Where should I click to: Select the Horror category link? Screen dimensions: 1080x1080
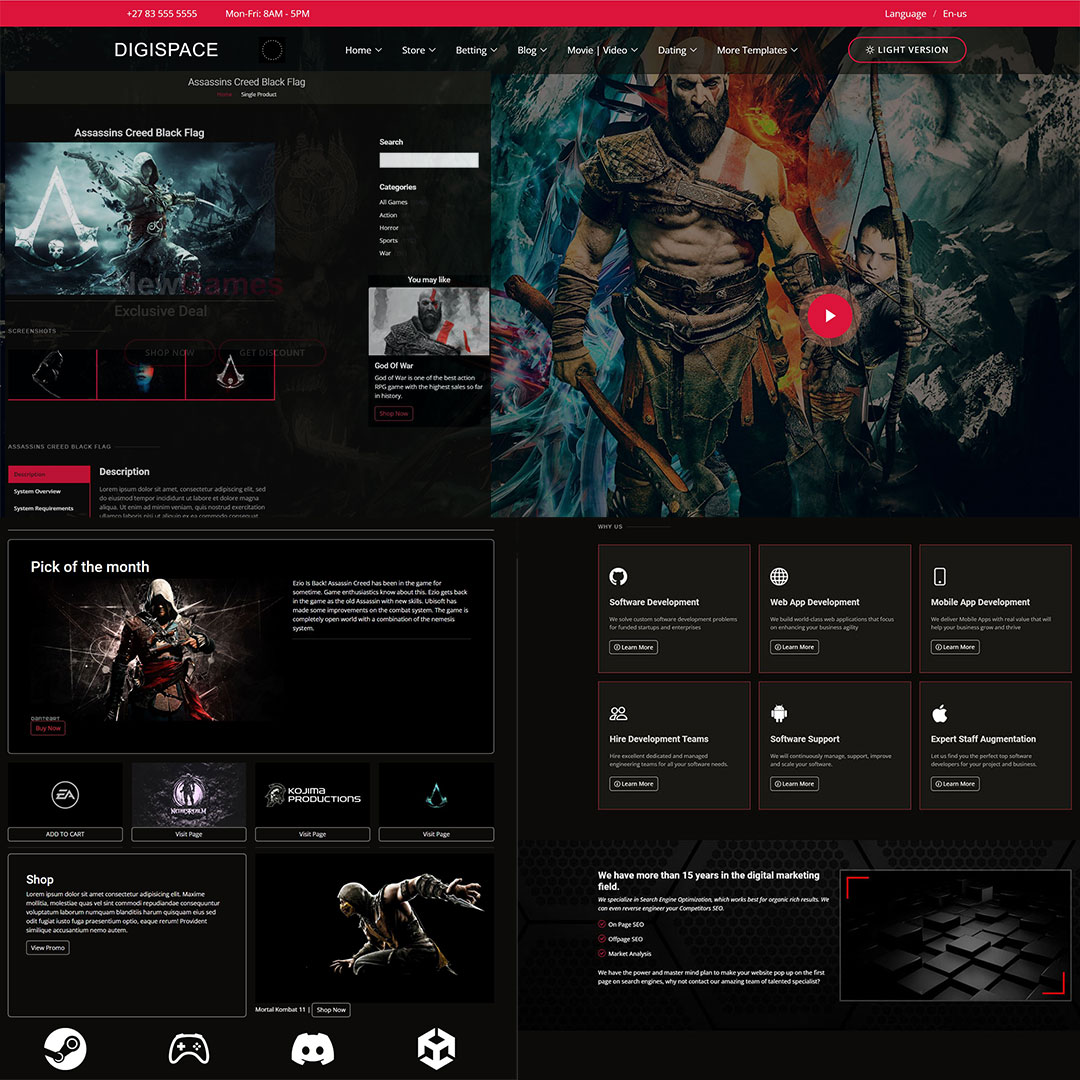click(x=389, y=228)
